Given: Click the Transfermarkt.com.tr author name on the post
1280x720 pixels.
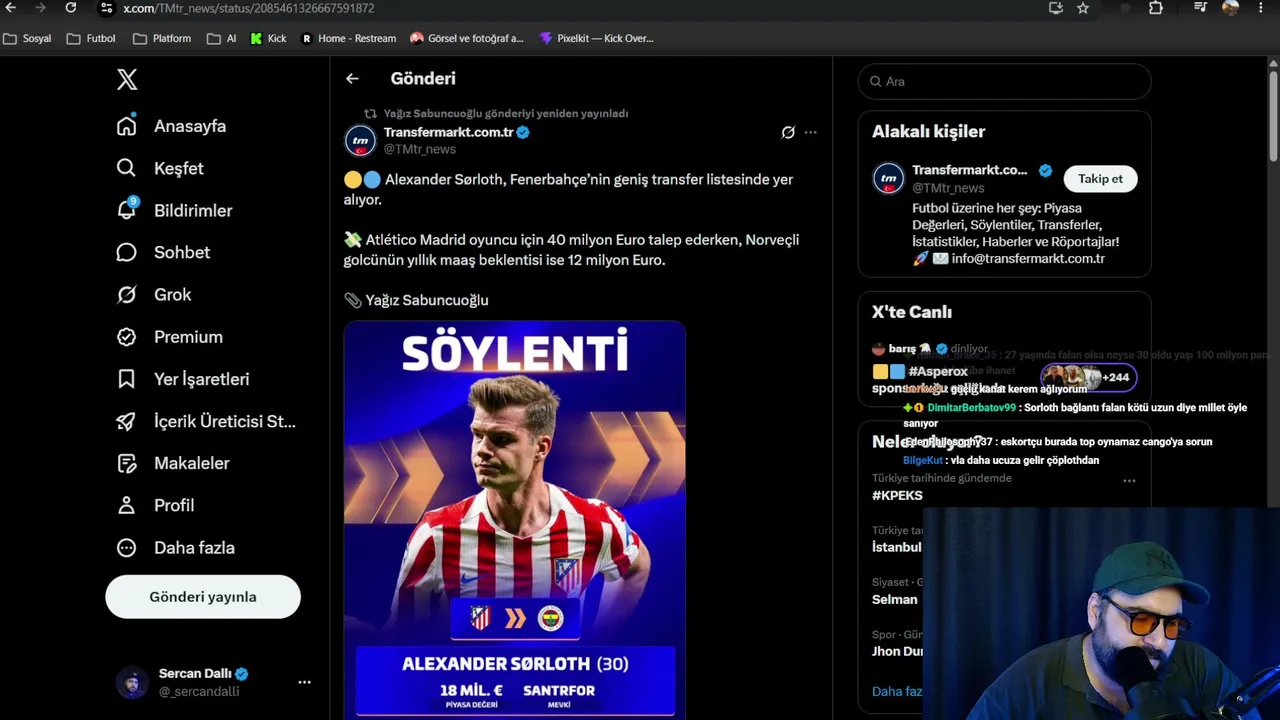Looking at the screenshot, I should pyautogui.click(x=448, y=132).
